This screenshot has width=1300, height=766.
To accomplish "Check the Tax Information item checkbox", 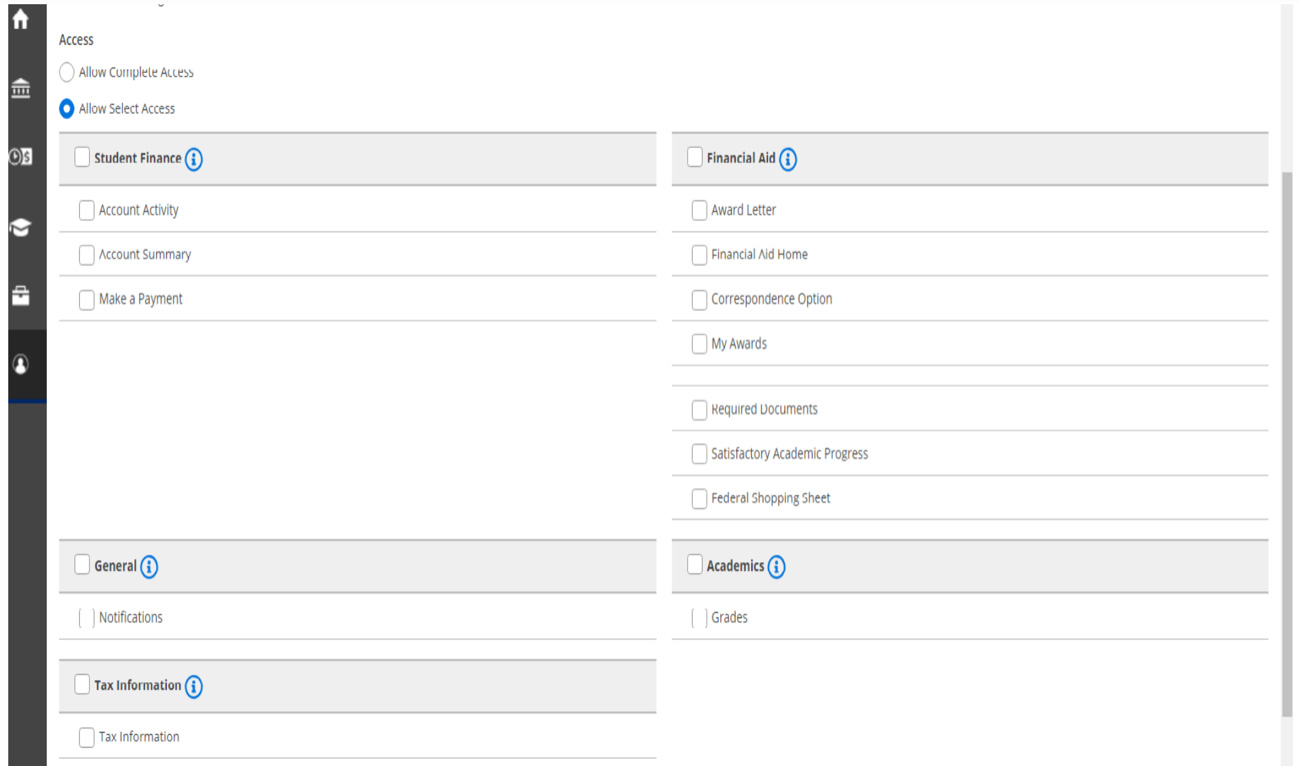I will coord(87,738).
